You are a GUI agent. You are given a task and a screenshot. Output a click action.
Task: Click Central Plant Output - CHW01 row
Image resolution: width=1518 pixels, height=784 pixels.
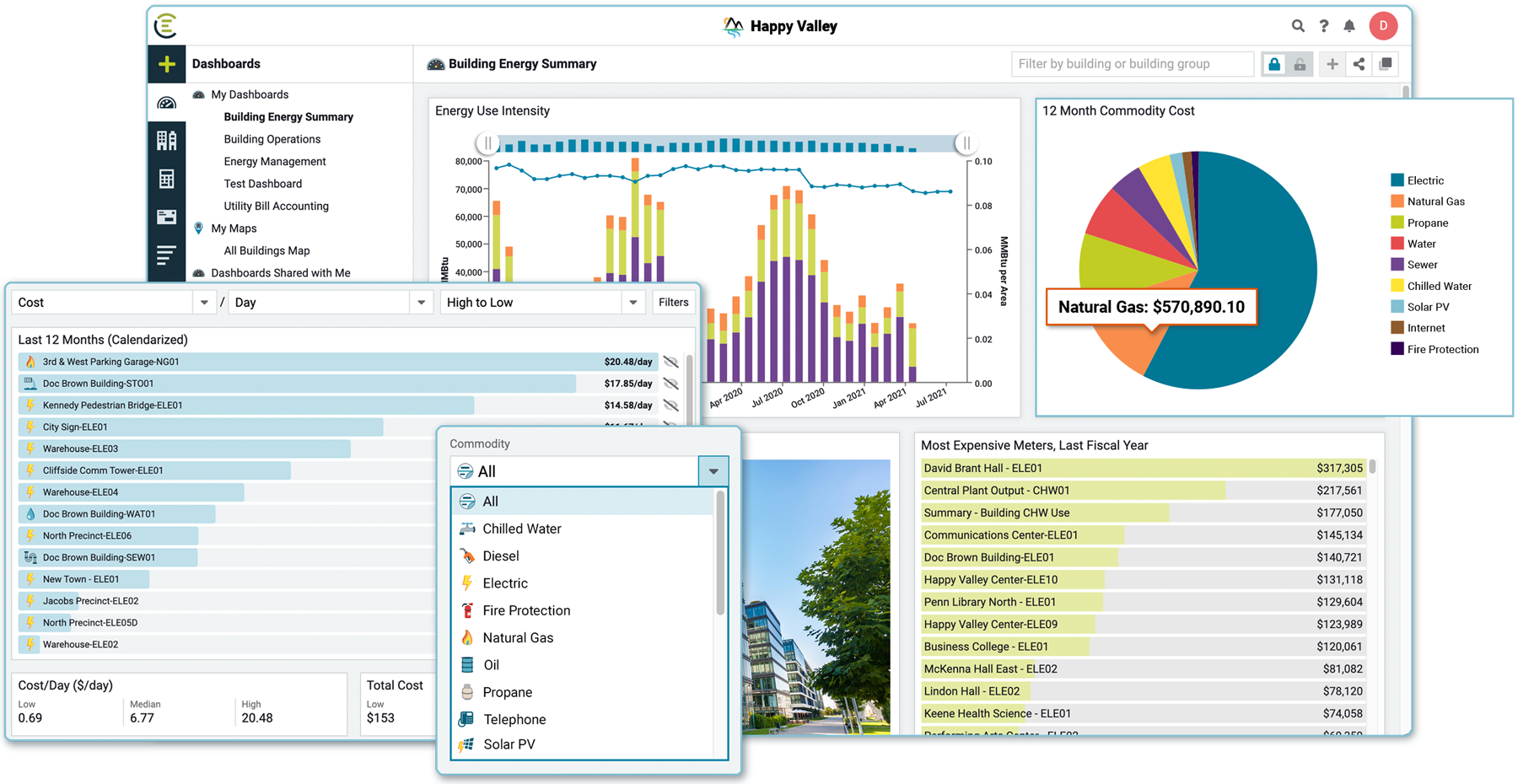tap(1143, 491)
